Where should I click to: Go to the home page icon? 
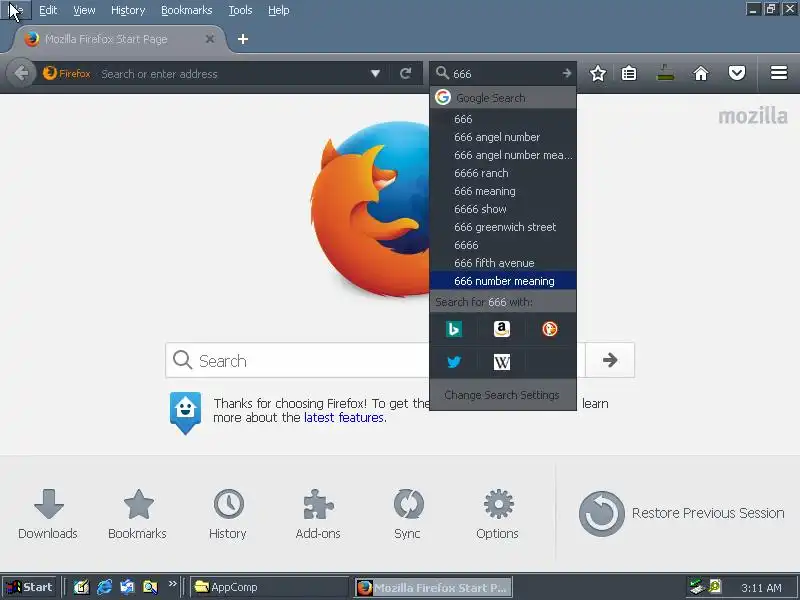pos(701,73)
